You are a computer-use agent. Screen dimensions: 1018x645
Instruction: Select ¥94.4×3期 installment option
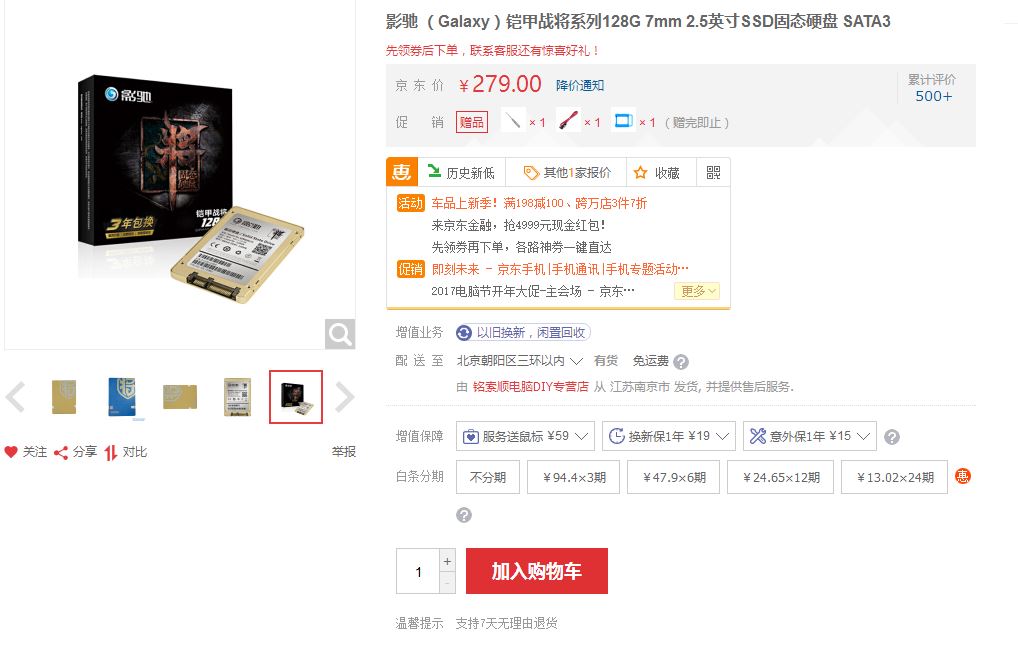573,477
